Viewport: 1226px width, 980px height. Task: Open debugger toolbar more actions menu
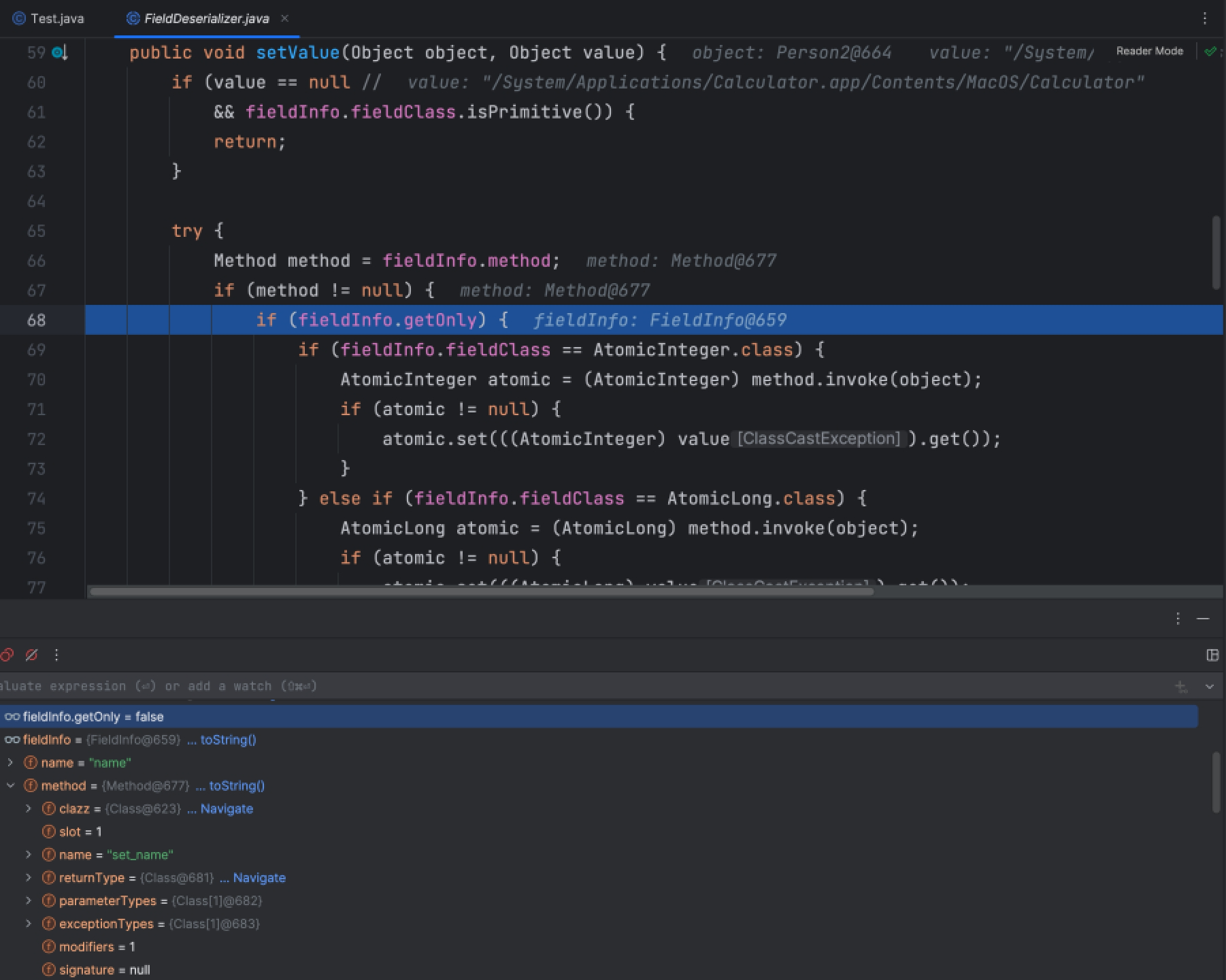click(x=56, y=655)
